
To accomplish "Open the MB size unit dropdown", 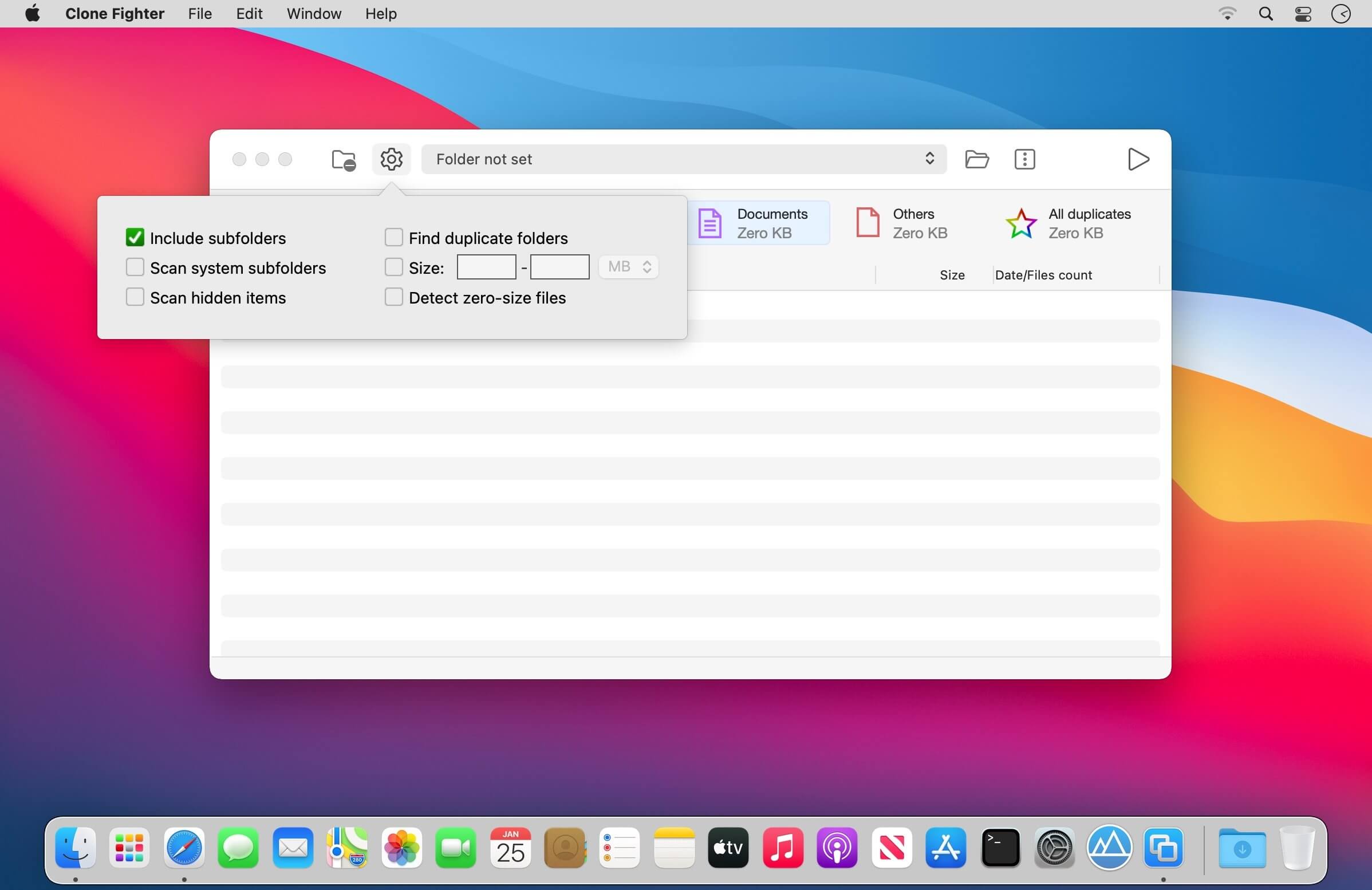I will [x=628, y=267].
